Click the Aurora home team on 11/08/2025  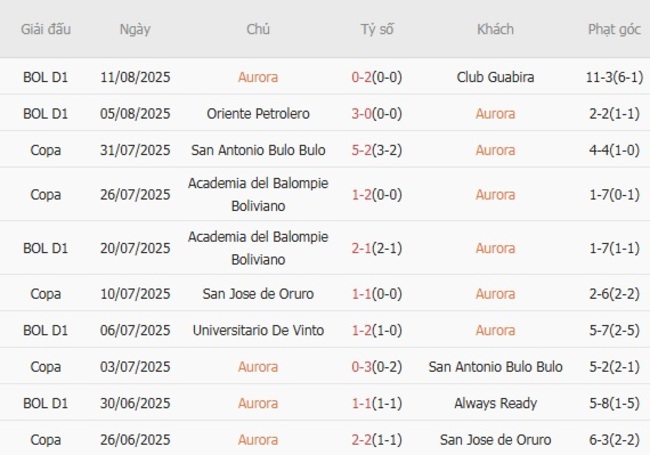pyautogui.click(x=258, y=77)
